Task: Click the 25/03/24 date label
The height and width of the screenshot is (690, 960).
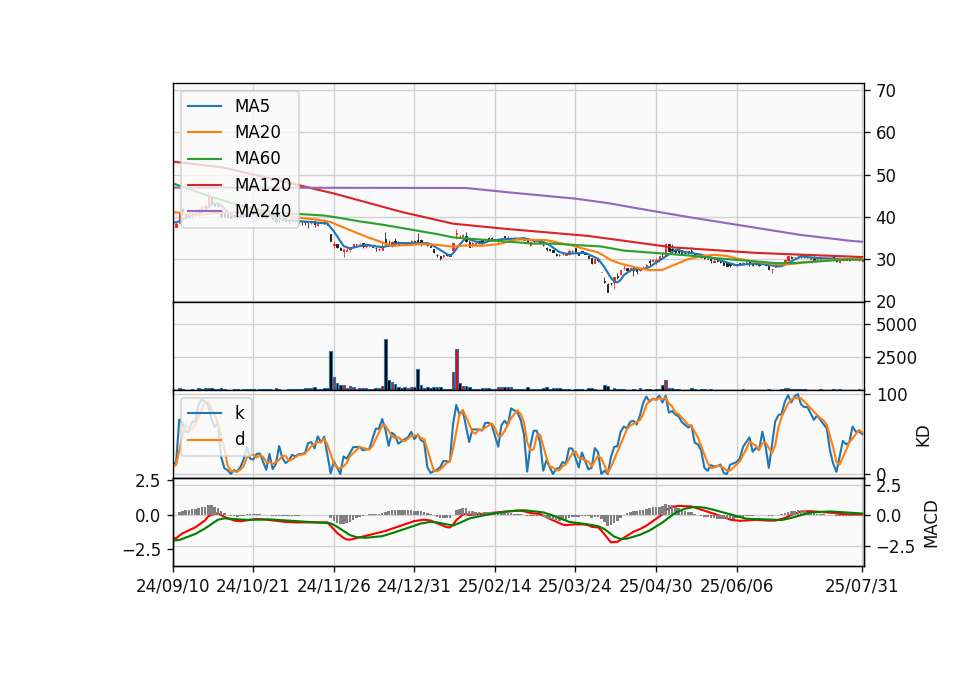Action: coord(575,586)
